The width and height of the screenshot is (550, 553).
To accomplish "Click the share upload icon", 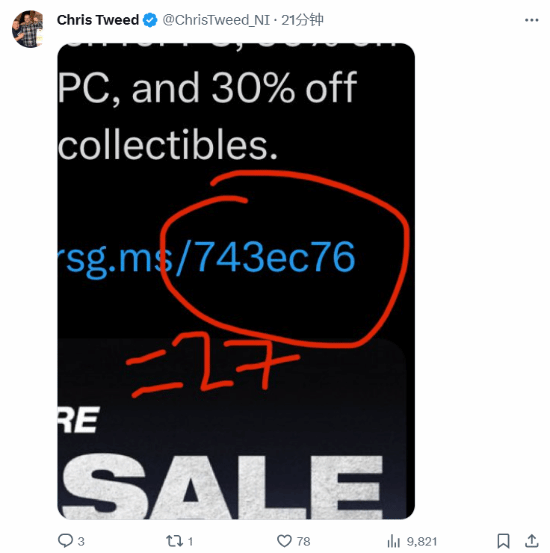I will pyautogui.click(x=532, y=541).
